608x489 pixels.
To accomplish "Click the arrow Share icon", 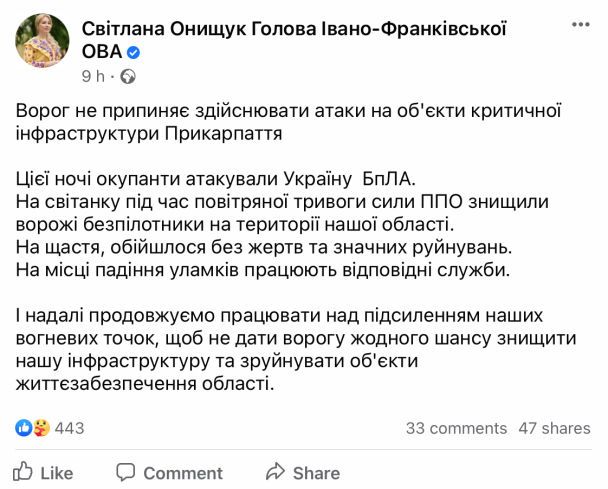I will (x=275, y=471).
